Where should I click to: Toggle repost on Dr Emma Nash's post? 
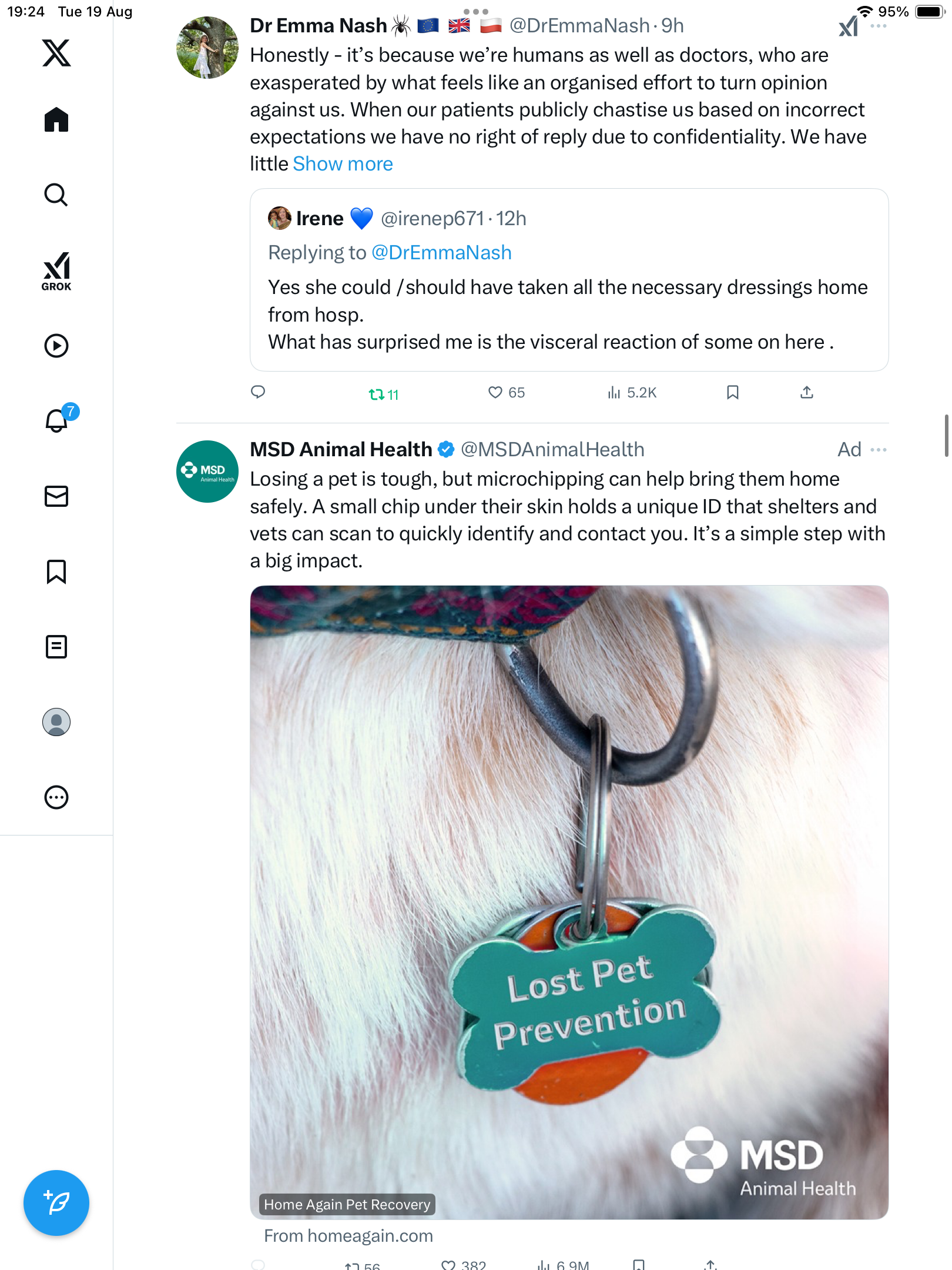tap(377, 395)
